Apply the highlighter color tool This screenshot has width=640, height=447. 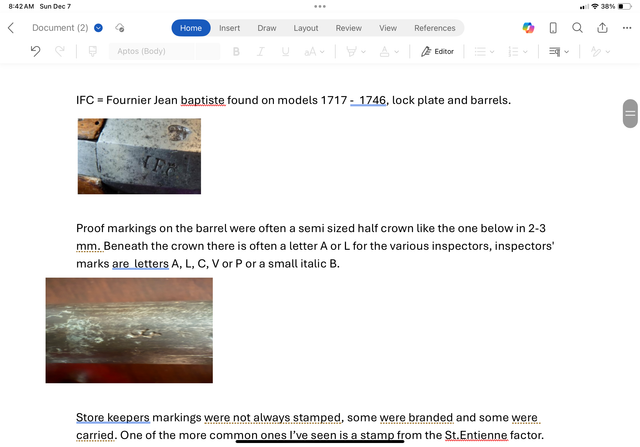tap(351, 51)
